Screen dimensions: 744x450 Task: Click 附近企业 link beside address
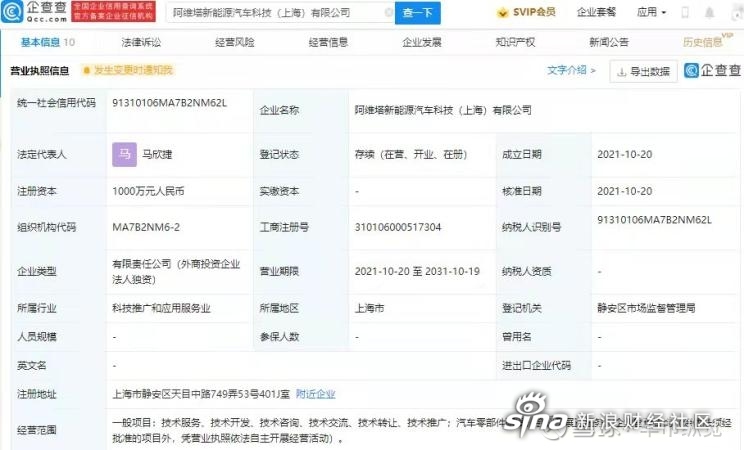(316, 394)
